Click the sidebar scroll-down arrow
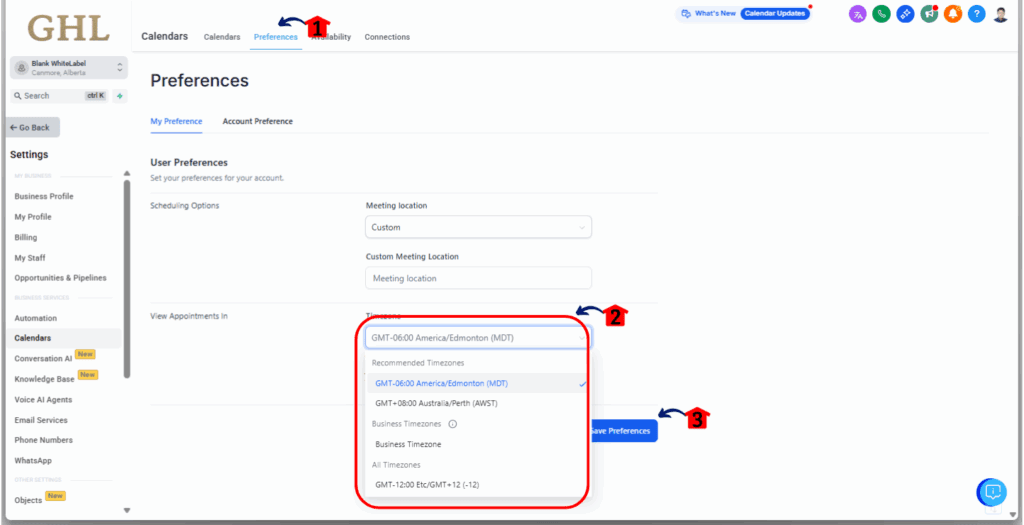The height and width of the screenshot is (525, 1024). [x=127, y=511]
